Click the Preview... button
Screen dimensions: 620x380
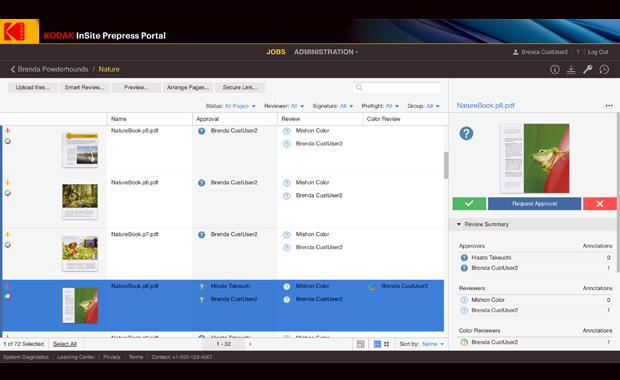click(136, 87)
